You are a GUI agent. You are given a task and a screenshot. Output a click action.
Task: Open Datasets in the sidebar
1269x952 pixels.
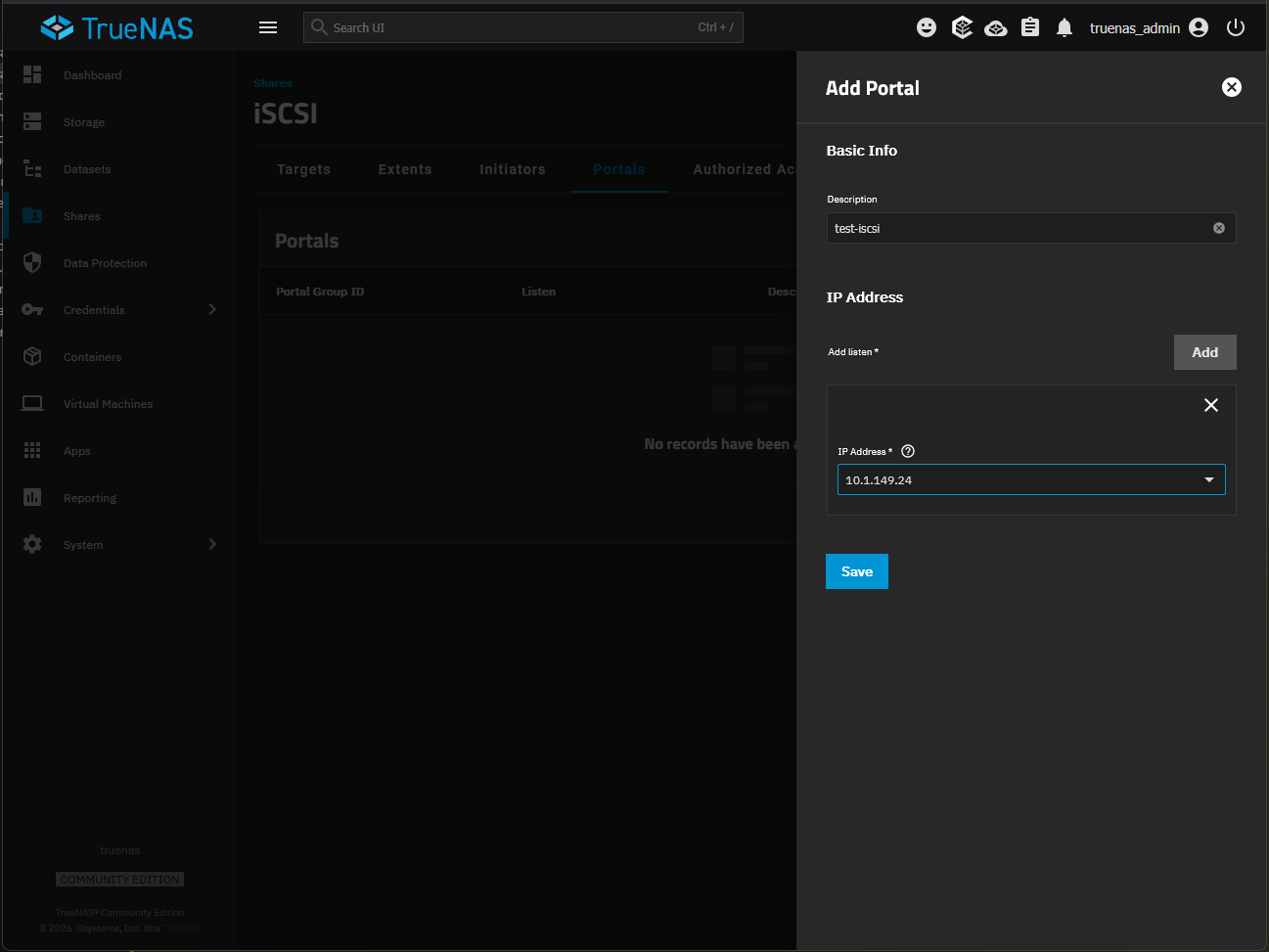click(x=87, y=169)
